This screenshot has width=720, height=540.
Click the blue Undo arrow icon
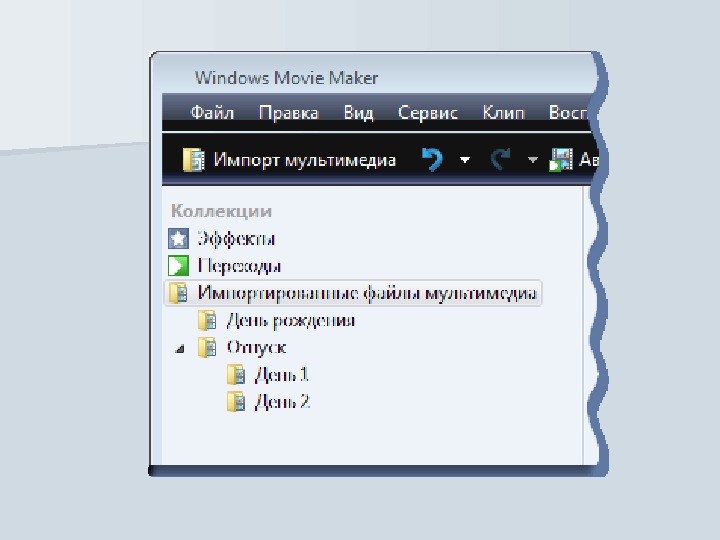click(x=432, y=159)
